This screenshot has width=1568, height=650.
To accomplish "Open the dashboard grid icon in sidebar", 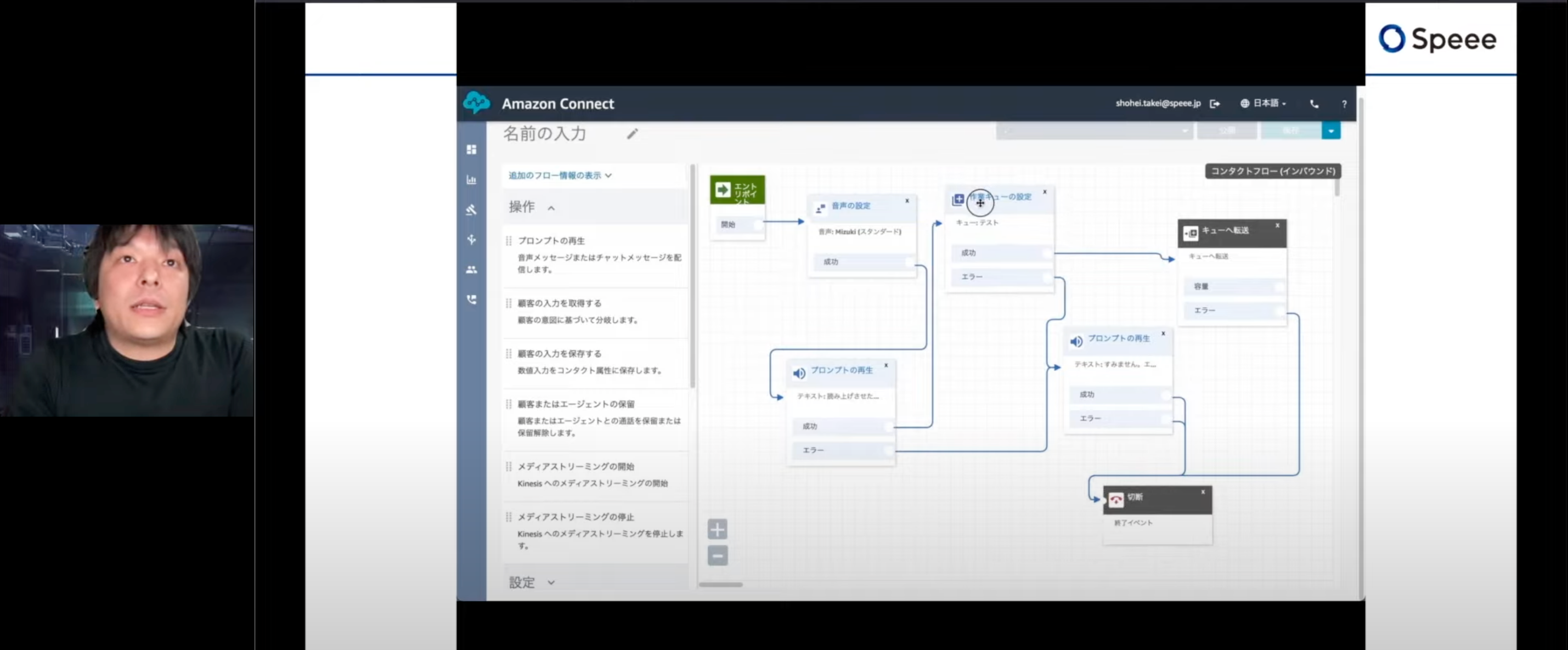I will (471, 150).
